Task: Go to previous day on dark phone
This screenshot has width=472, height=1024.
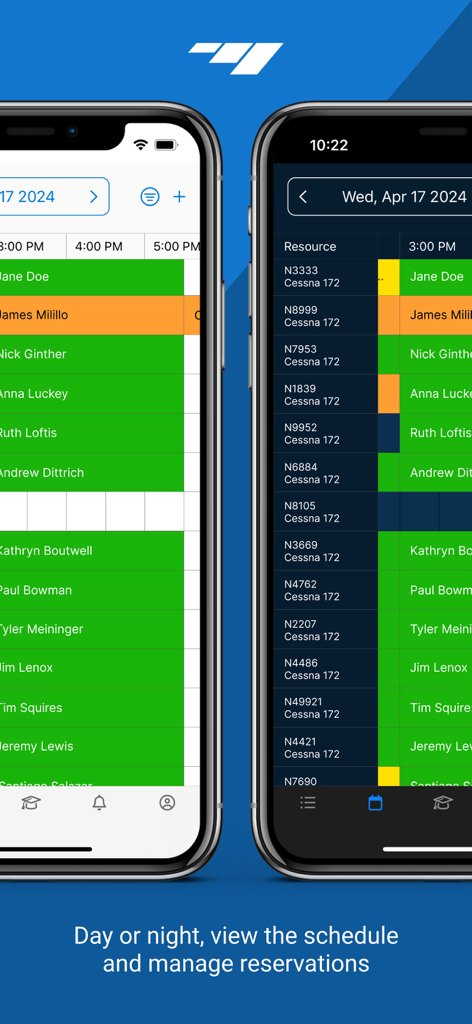Action: pos(303,197)
